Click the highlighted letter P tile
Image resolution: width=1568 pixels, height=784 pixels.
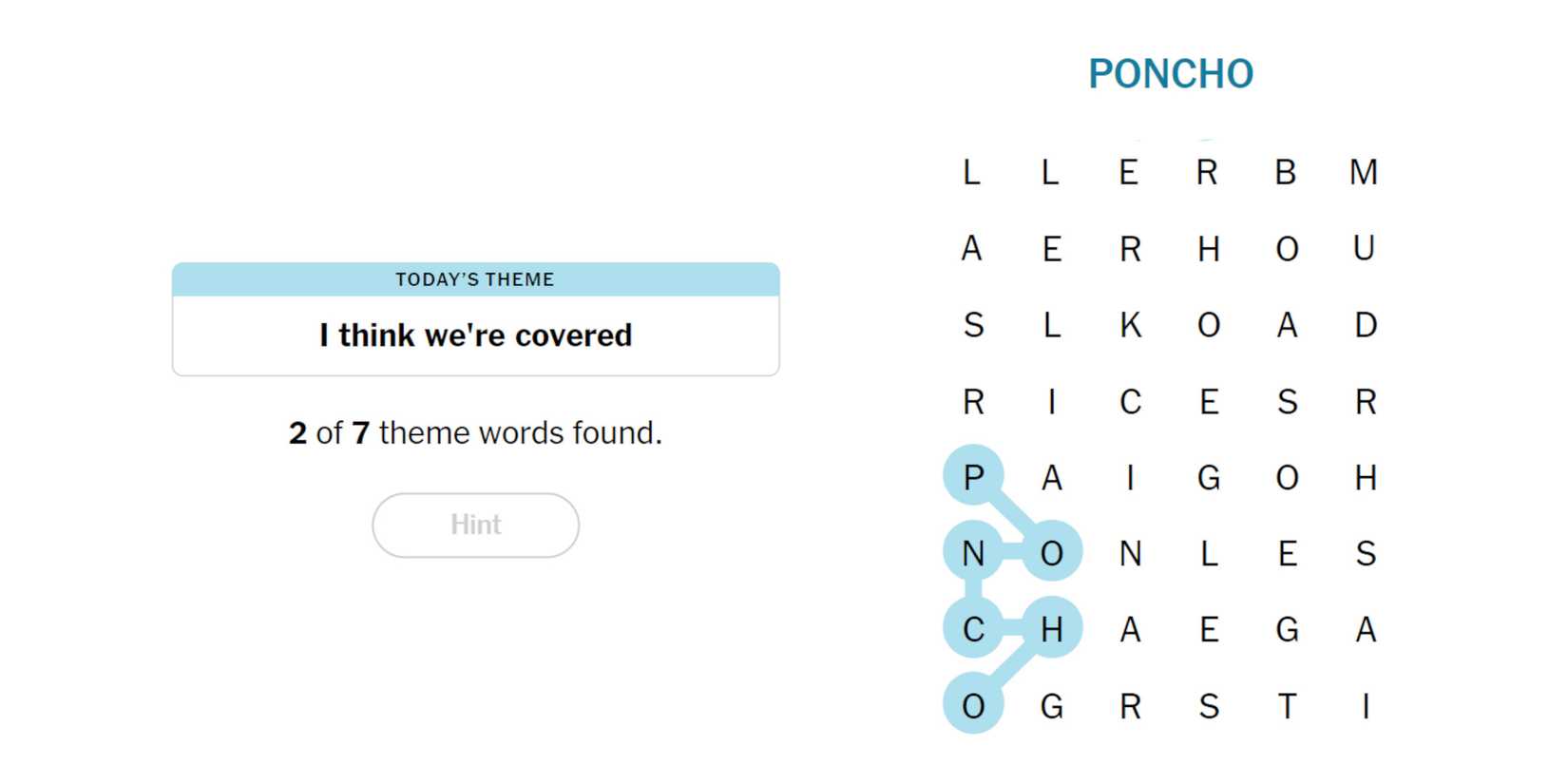(973, 476)
